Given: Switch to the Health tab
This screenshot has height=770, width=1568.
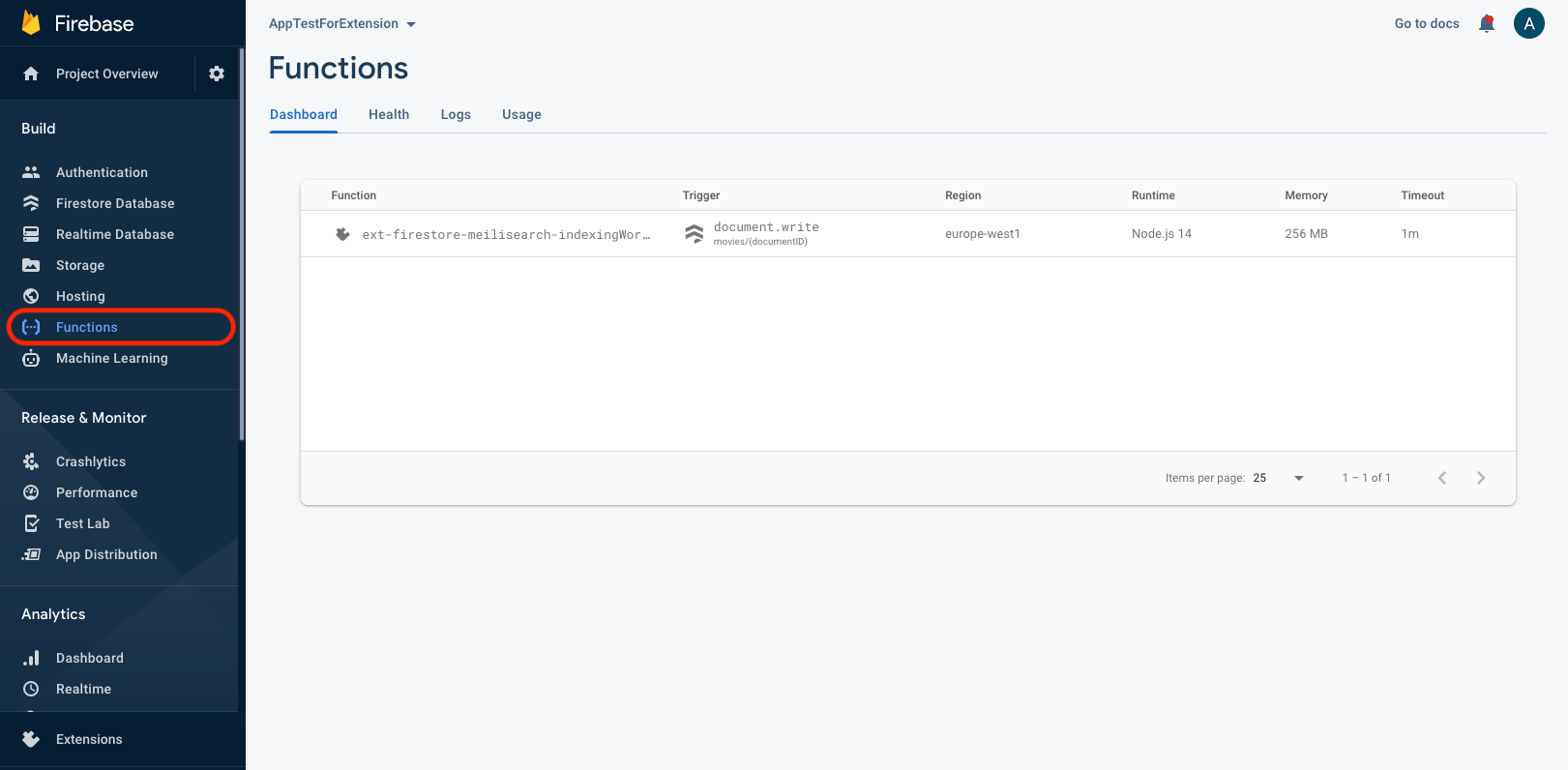Looking at the screenshot, I should click(389, 114).
